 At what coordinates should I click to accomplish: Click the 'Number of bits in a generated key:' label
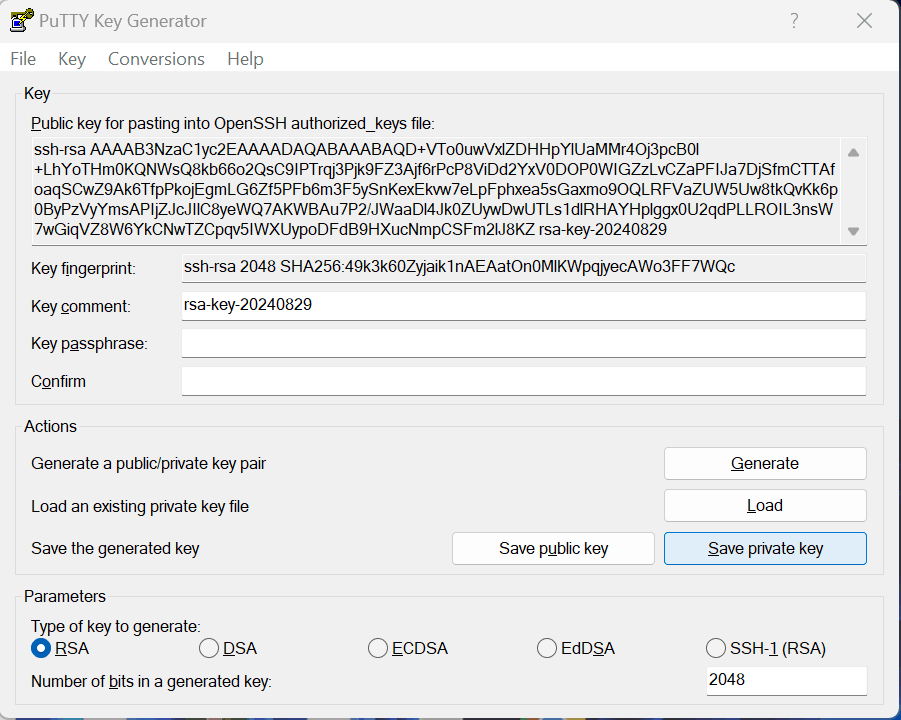coord(151,682)
